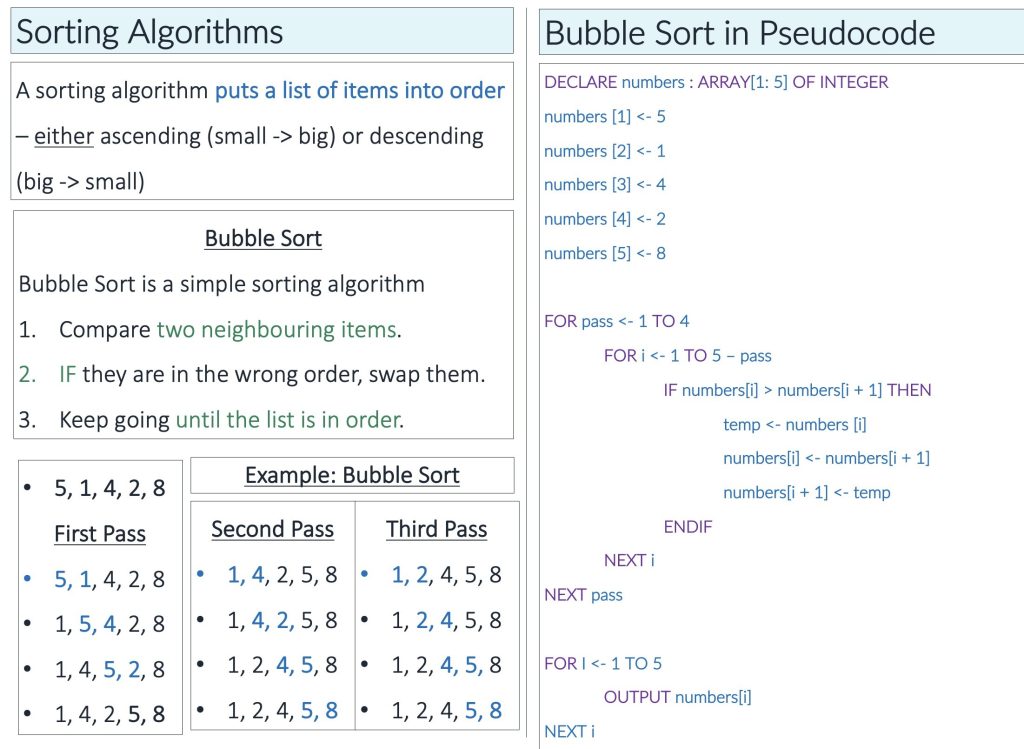
Task: Click the "Bubble Sort in Pseudocode" heading
Action: (739, 33)
